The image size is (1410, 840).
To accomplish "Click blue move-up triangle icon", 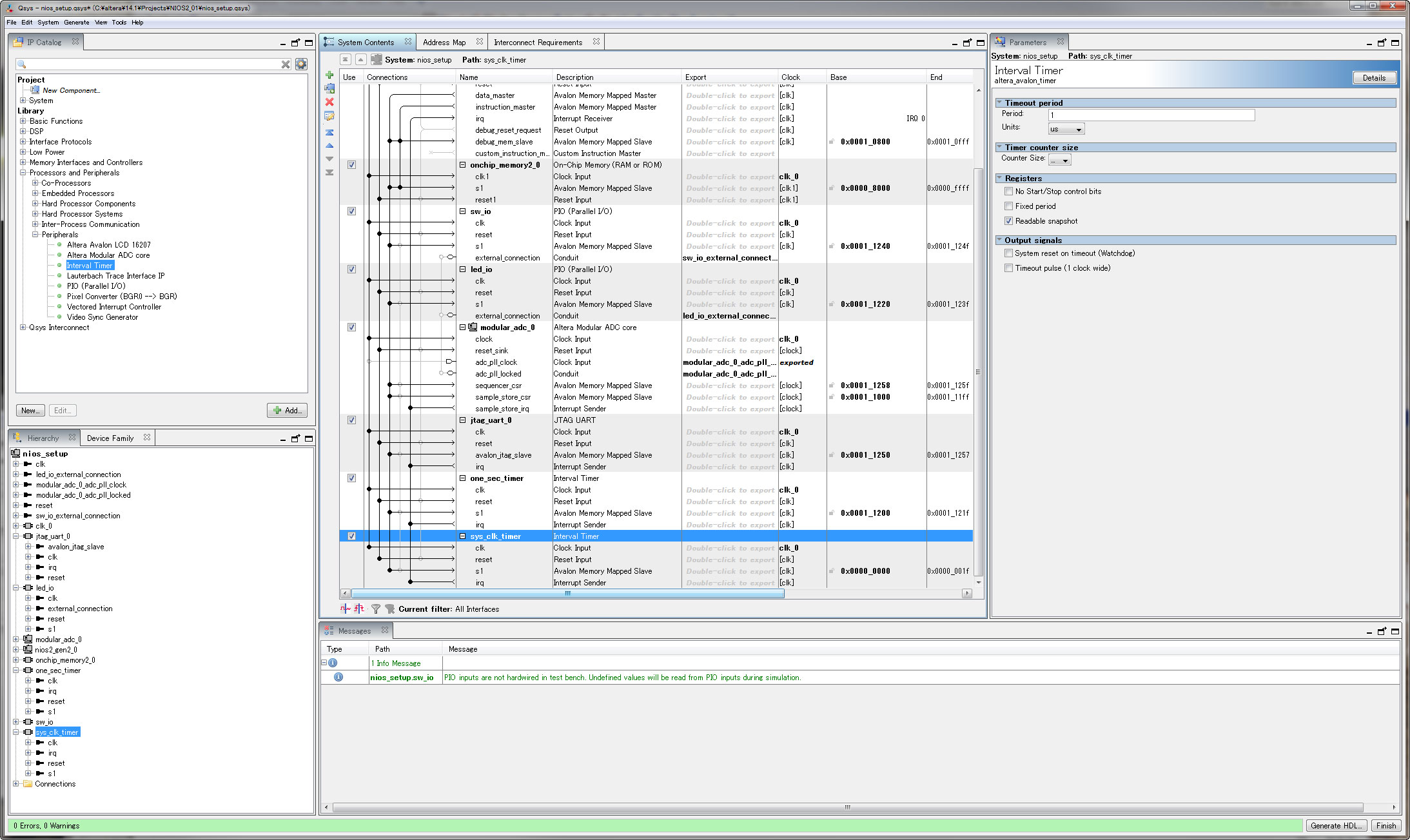I will point(329,146).
